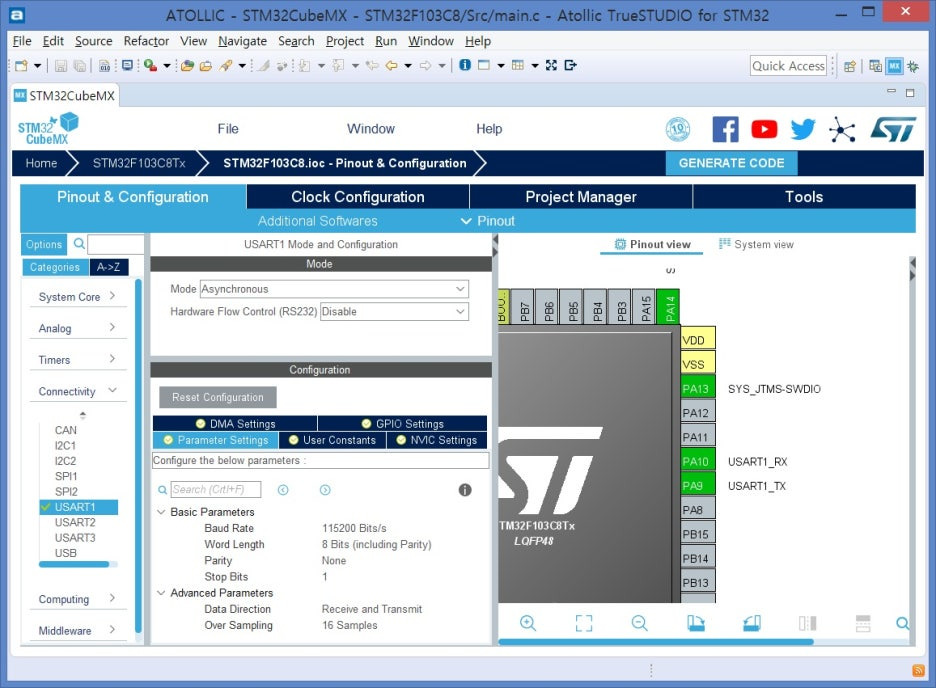Rotate the chip clockwise
The image size is (936, 688).
(x=695, y=624)
